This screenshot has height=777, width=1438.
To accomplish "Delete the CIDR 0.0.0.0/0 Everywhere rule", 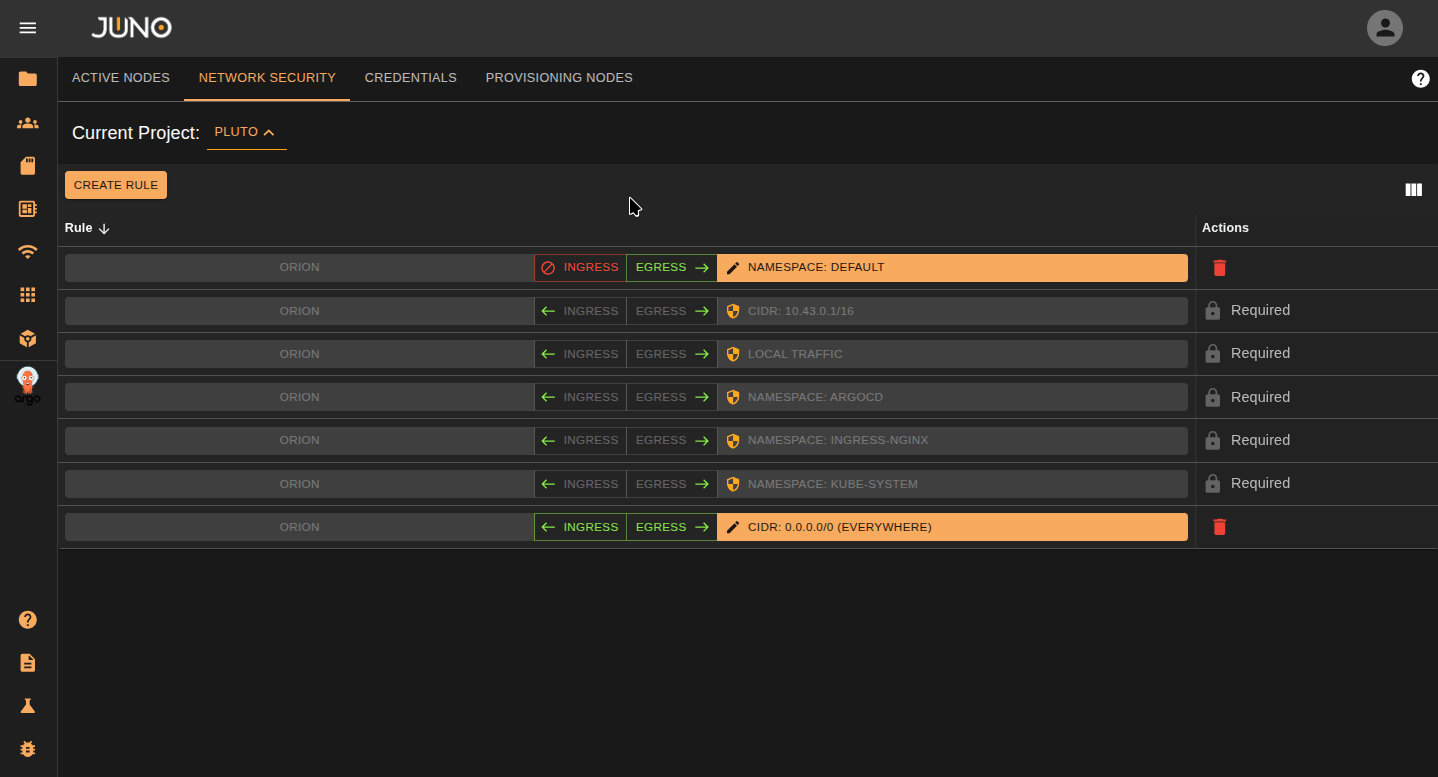I will (1219, 527).
